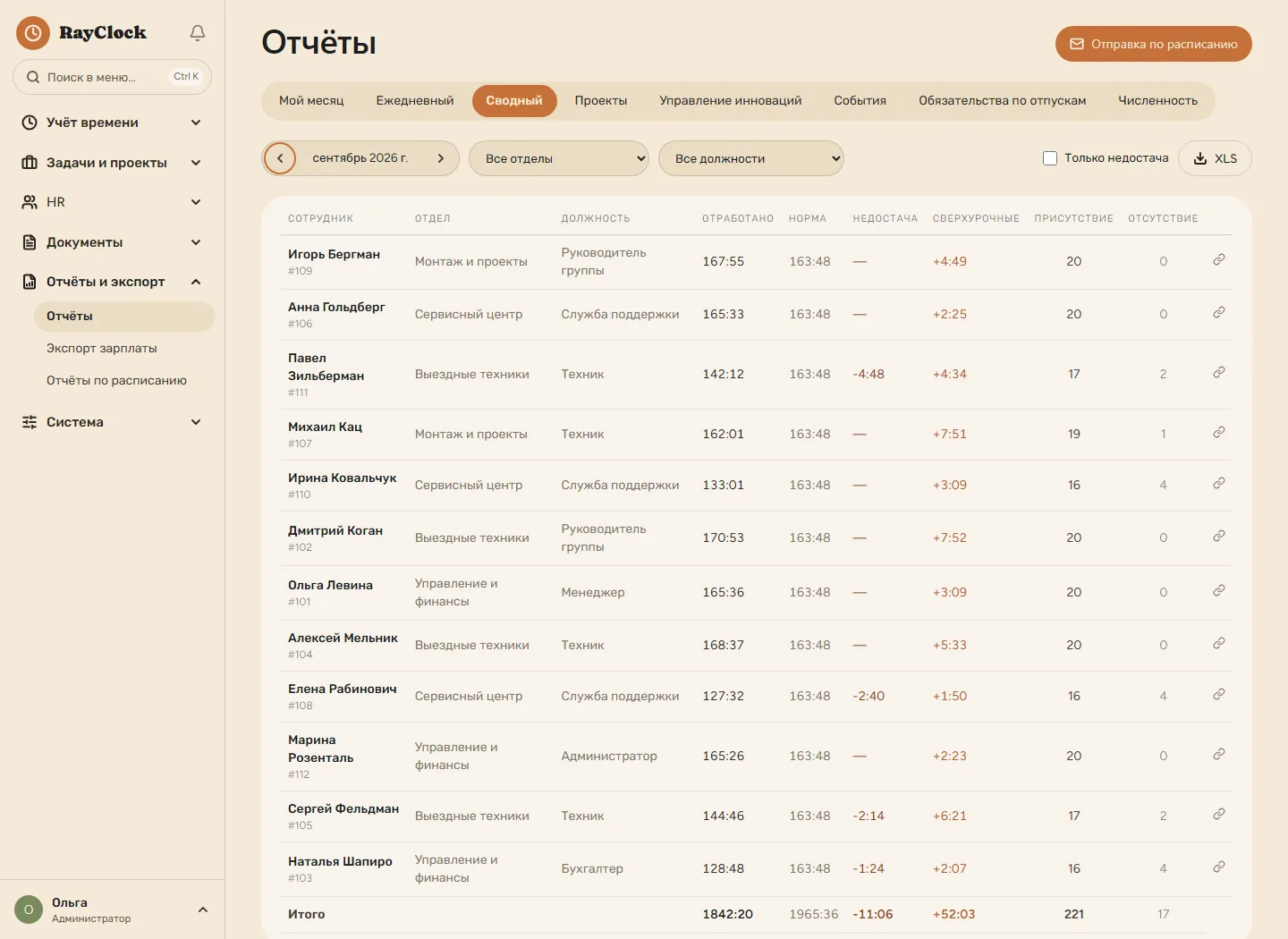Image resolution: width=1288 pixels, height=939 pixels.
Task: Open the Ольга user account menu
Action: (x=113, y=909)
